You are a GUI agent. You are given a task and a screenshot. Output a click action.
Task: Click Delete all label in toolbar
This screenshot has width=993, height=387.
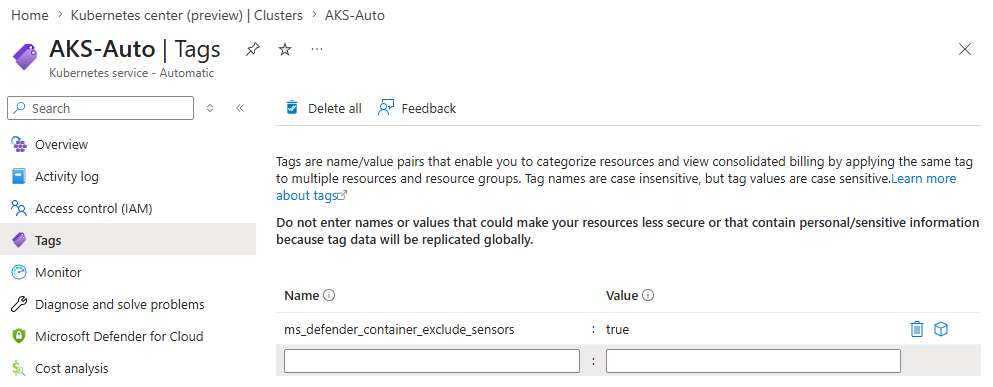click(x=334, y=108)
